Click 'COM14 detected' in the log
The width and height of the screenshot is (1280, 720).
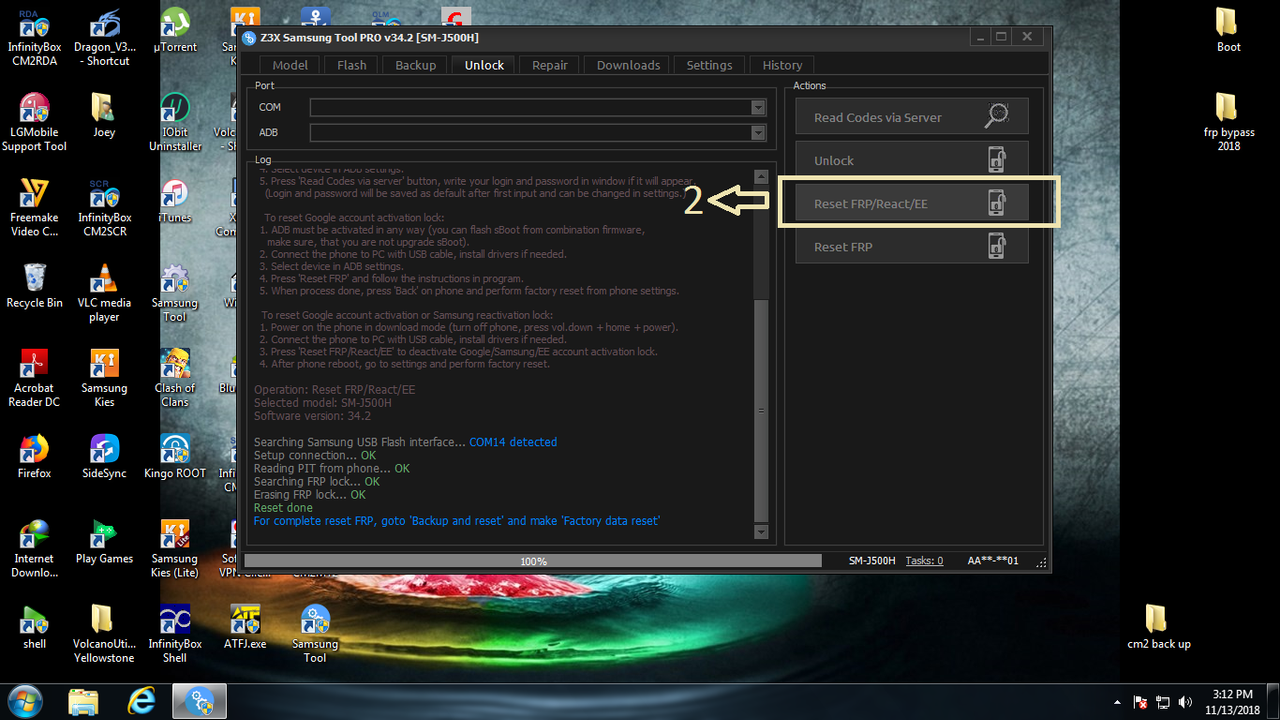(x=513, y=442)
